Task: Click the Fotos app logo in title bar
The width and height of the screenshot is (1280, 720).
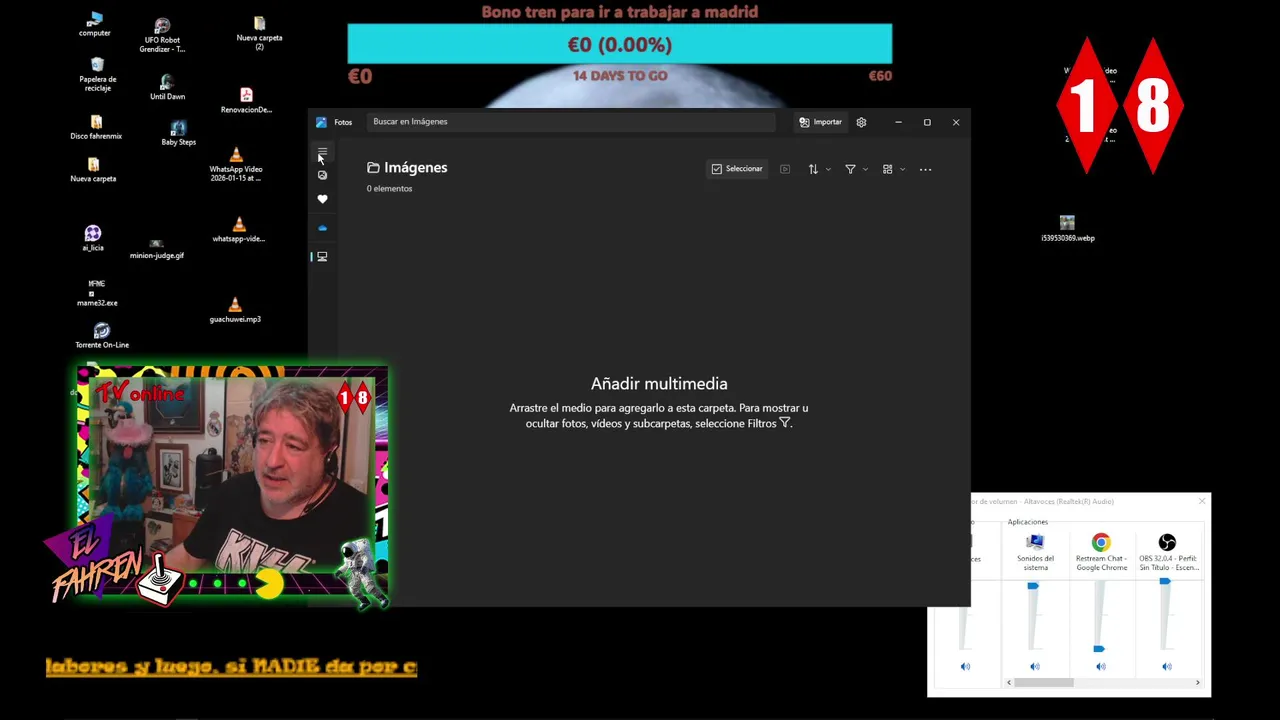Action: 321,122
